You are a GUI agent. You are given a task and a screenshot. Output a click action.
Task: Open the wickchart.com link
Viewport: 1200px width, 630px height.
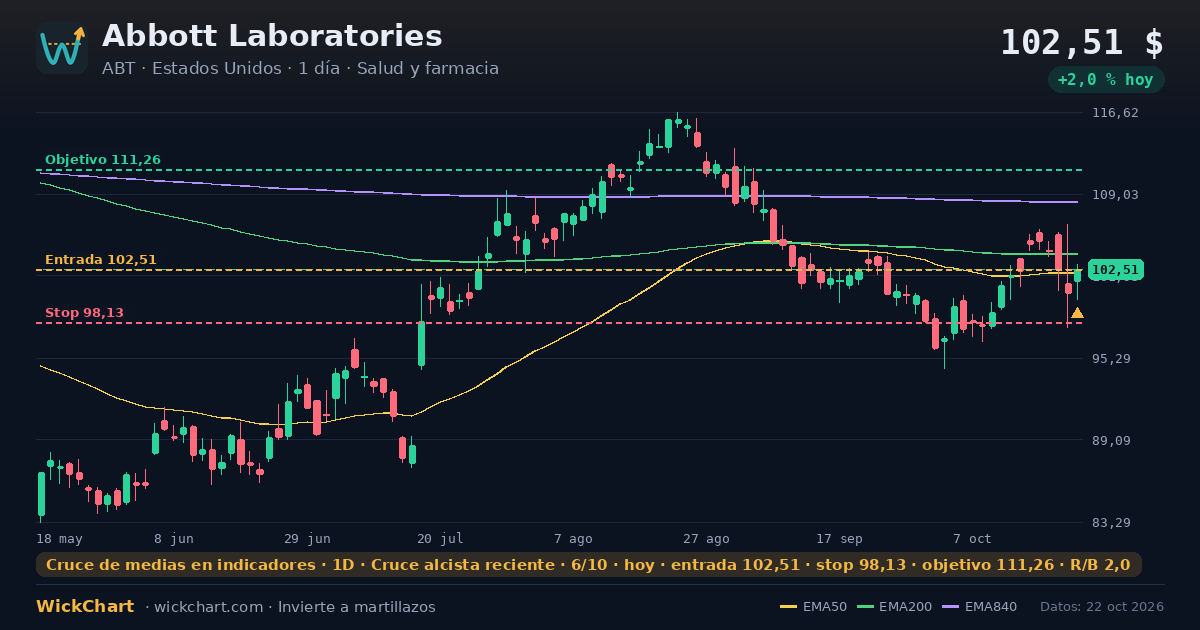pos(207,607)
